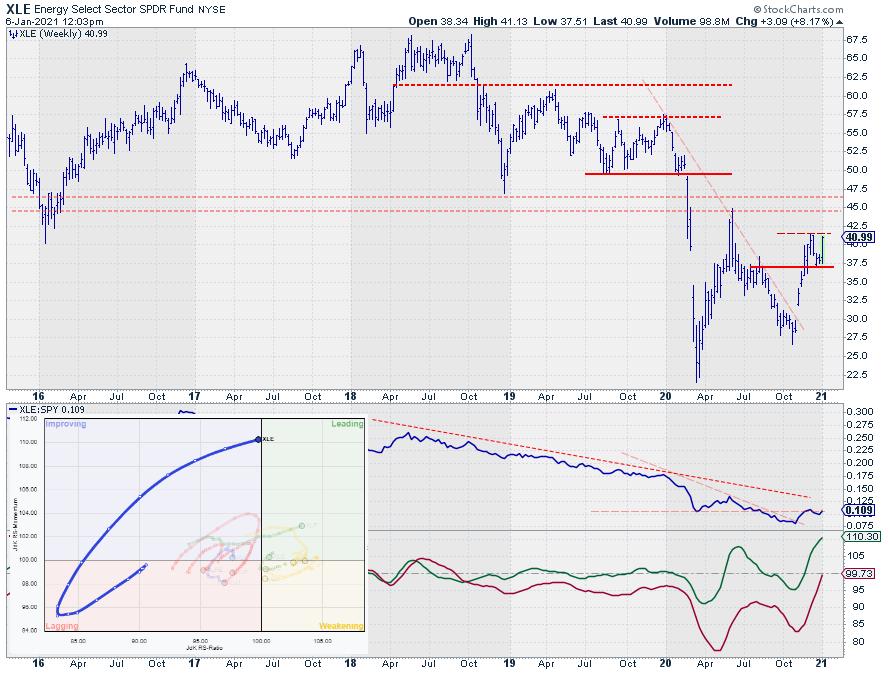Click the boxed 40.99 last-price tag on price axis
The width and height of the screenshot is (889, 675).
coord(860,237)
